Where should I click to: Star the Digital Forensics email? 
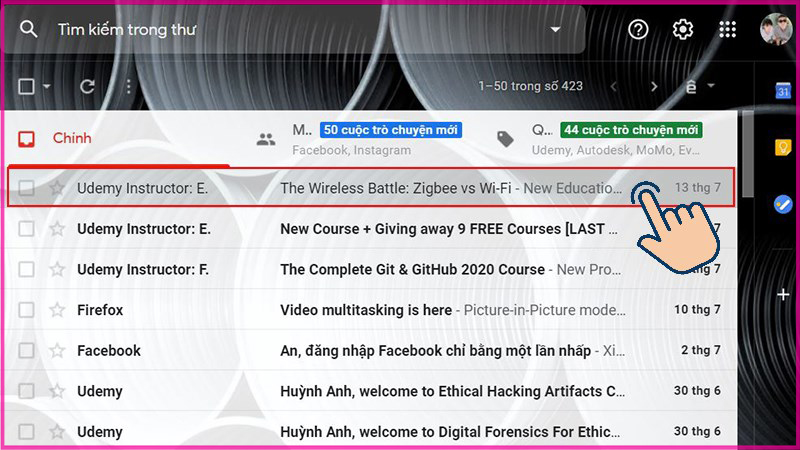(x=57, y=432)
